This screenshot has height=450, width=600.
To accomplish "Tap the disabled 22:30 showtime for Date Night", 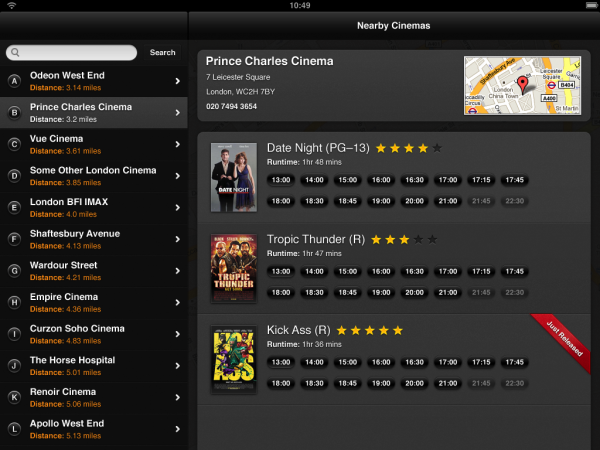I will (515, 201).
